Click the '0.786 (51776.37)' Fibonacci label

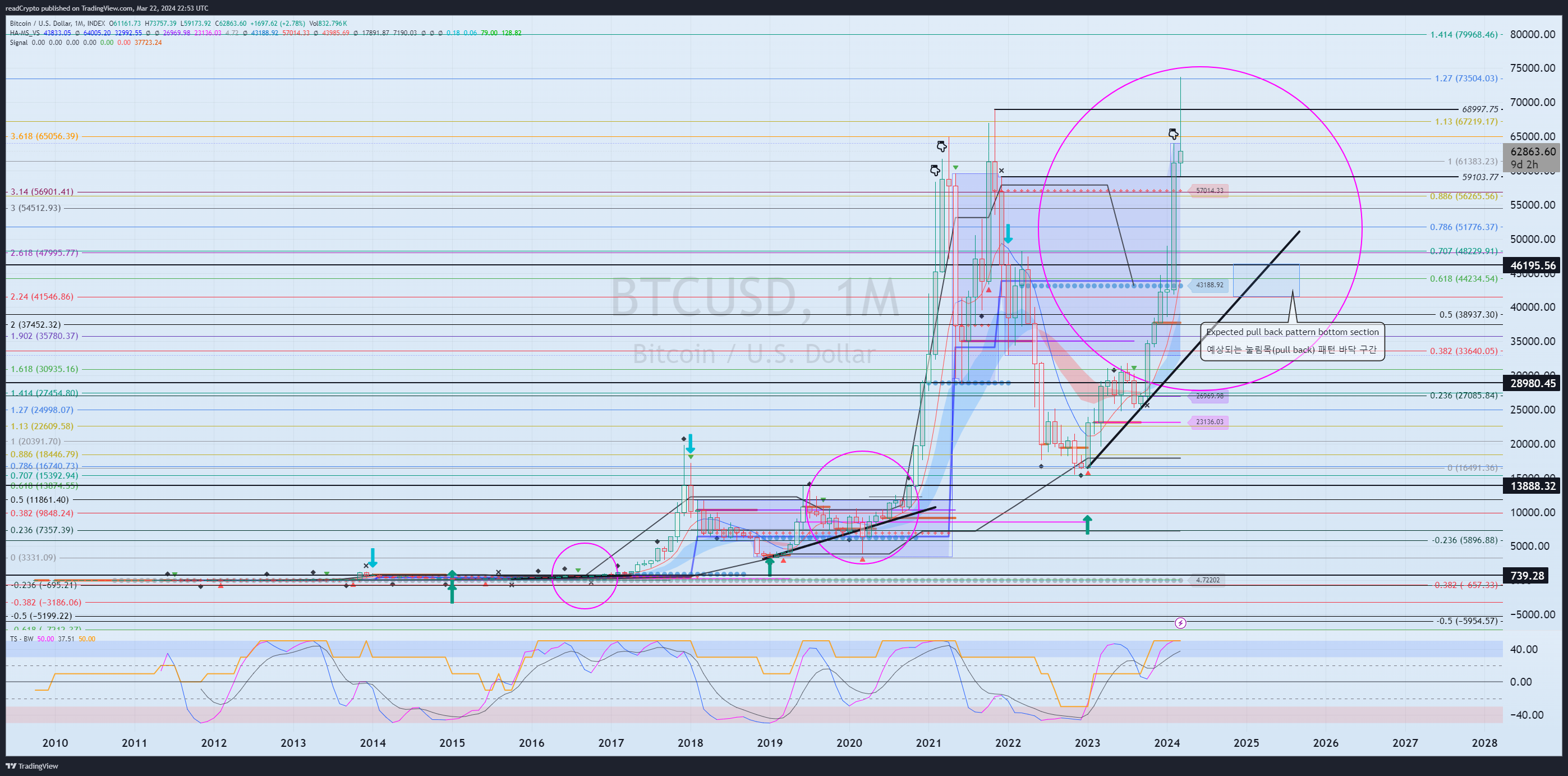coord(1463,227)
